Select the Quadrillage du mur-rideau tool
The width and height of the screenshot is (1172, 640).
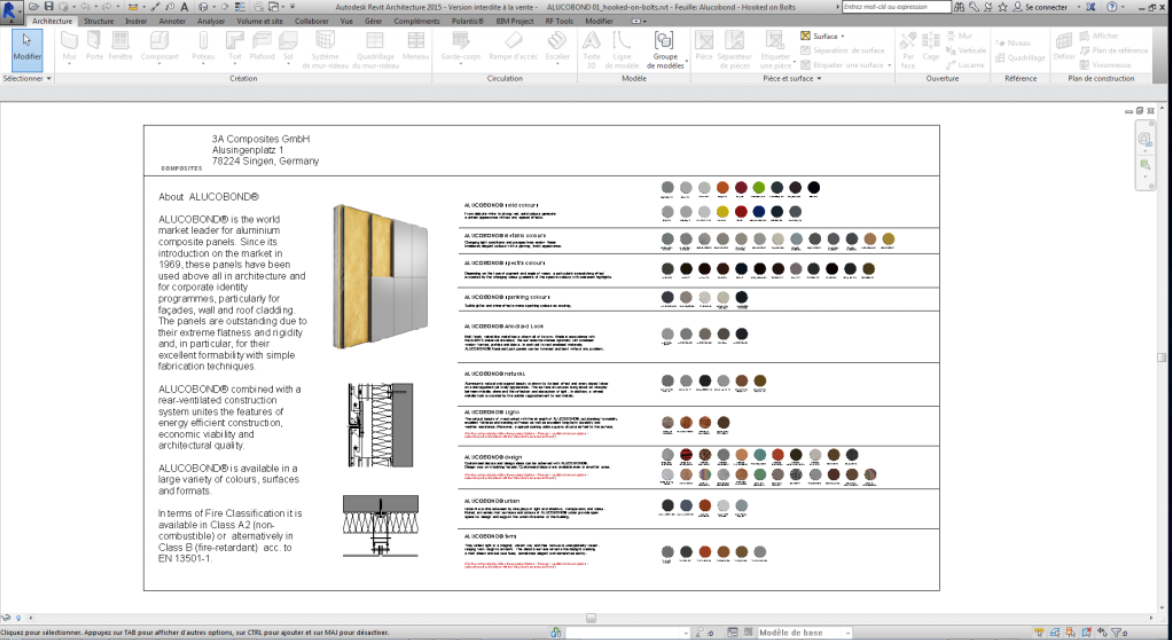(x=375, y=49)
